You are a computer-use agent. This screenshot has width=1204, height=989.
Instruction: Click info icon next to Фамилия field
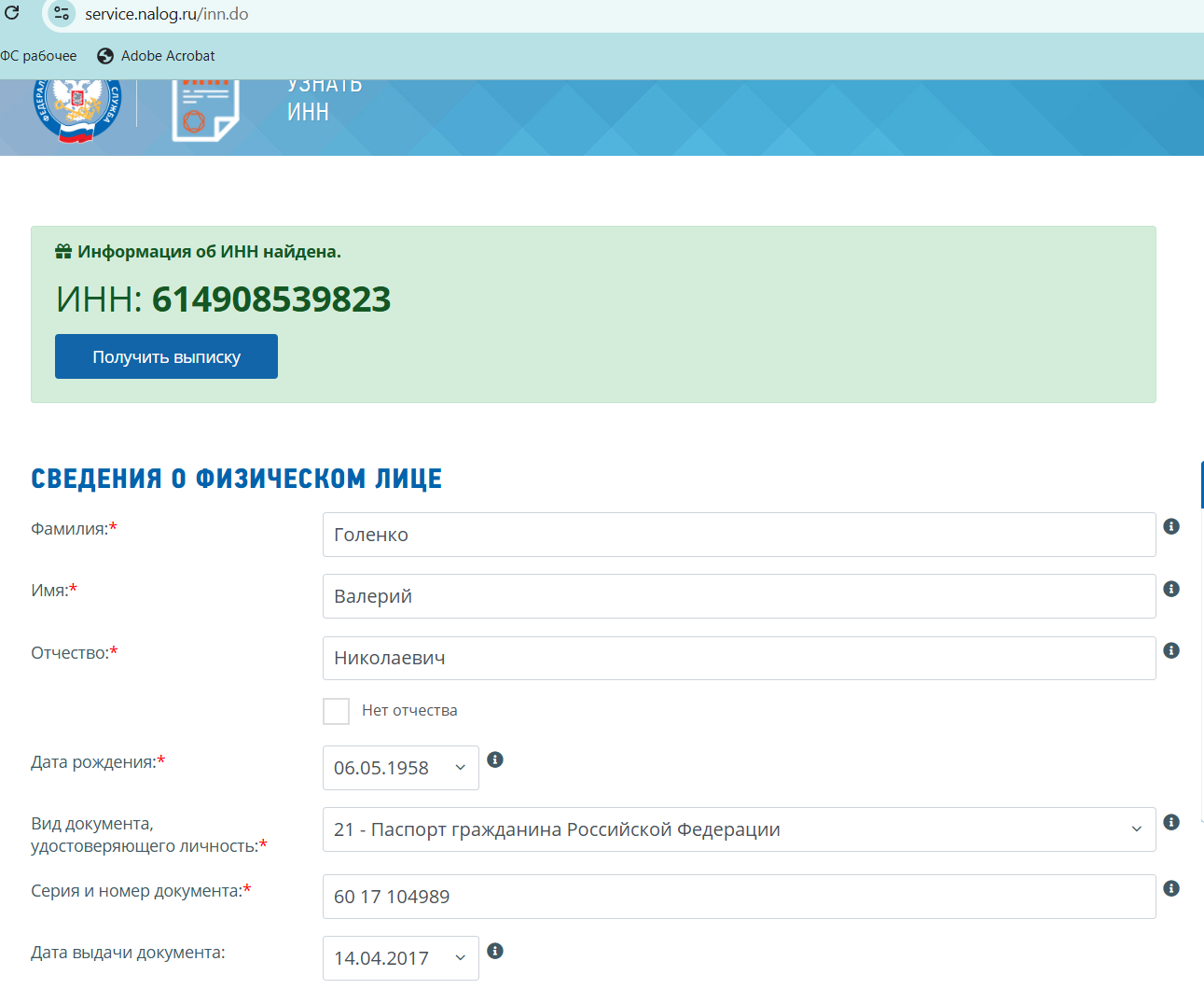1171,527
